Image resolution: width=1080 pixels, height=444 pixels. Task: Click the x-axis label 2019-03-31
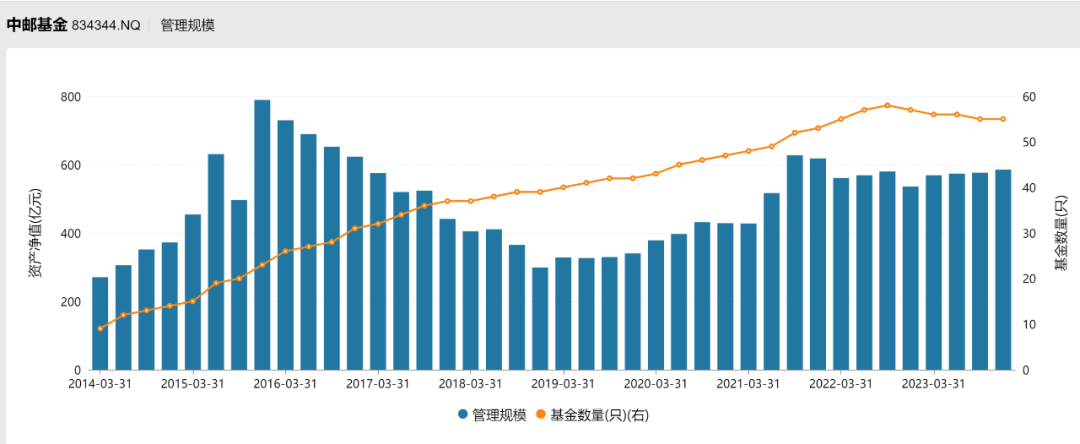click(x=563, y=383)
